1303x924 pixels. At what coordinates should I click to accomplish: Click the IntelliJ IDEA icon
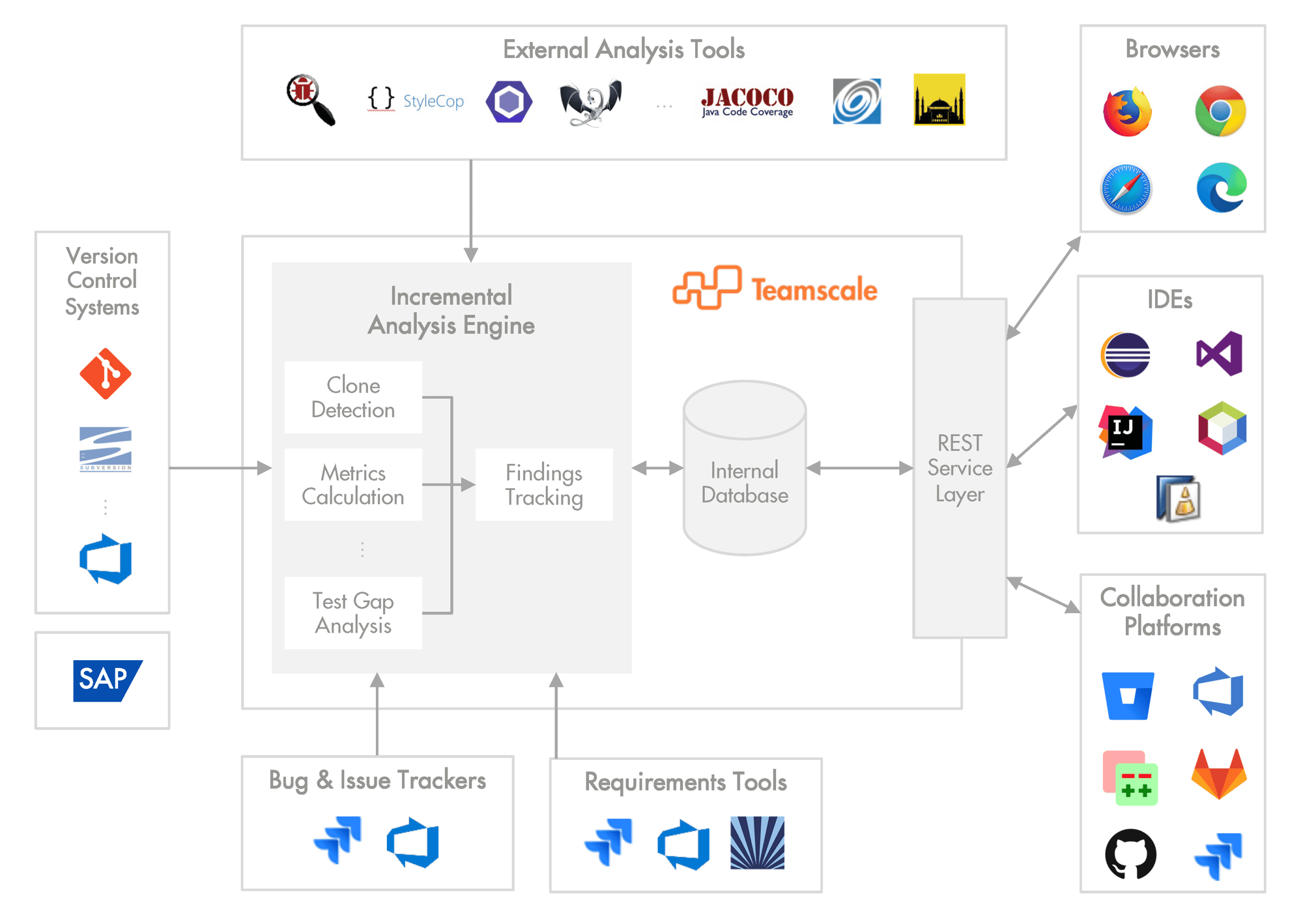(x=1126, y=432)
